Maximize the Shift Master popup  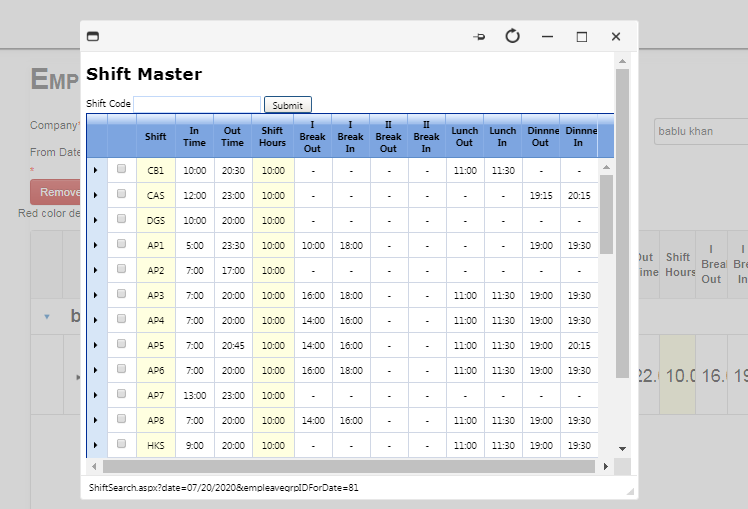tap(582, 37)
